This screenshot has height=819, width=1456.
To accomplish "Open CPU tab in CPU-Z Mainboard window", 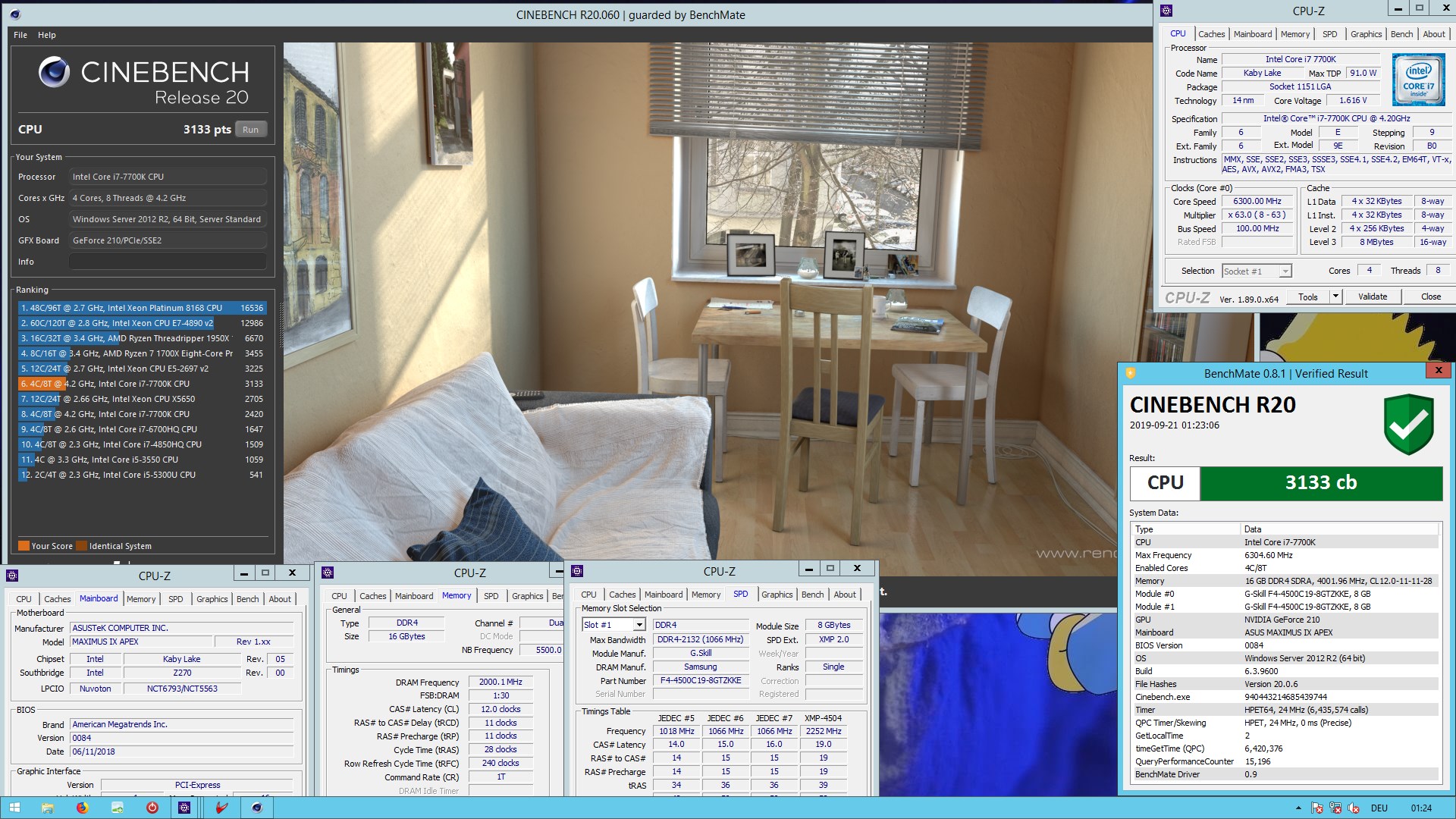I will [x=24, y=599].
